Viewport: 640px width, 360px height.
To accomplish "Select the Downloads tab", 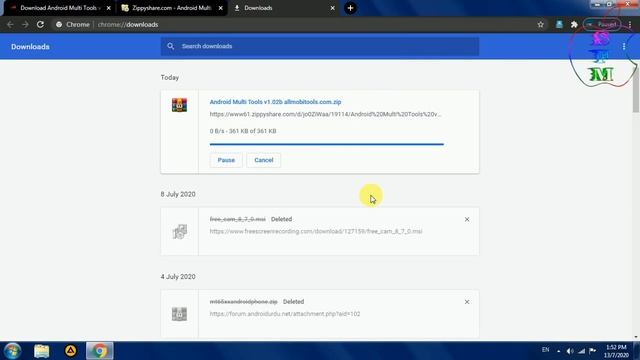I will pos(284,8).
